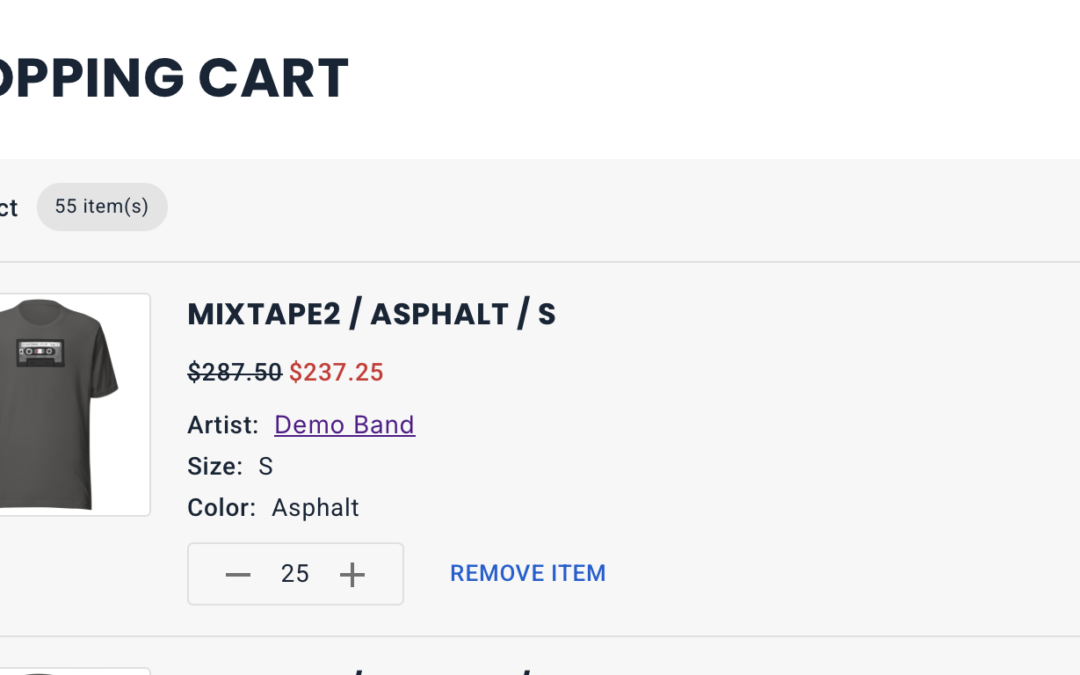Click the Artist label text
Image resolution: width=1080 pixels, height=675 pixels.
click(x=222, y=425)
